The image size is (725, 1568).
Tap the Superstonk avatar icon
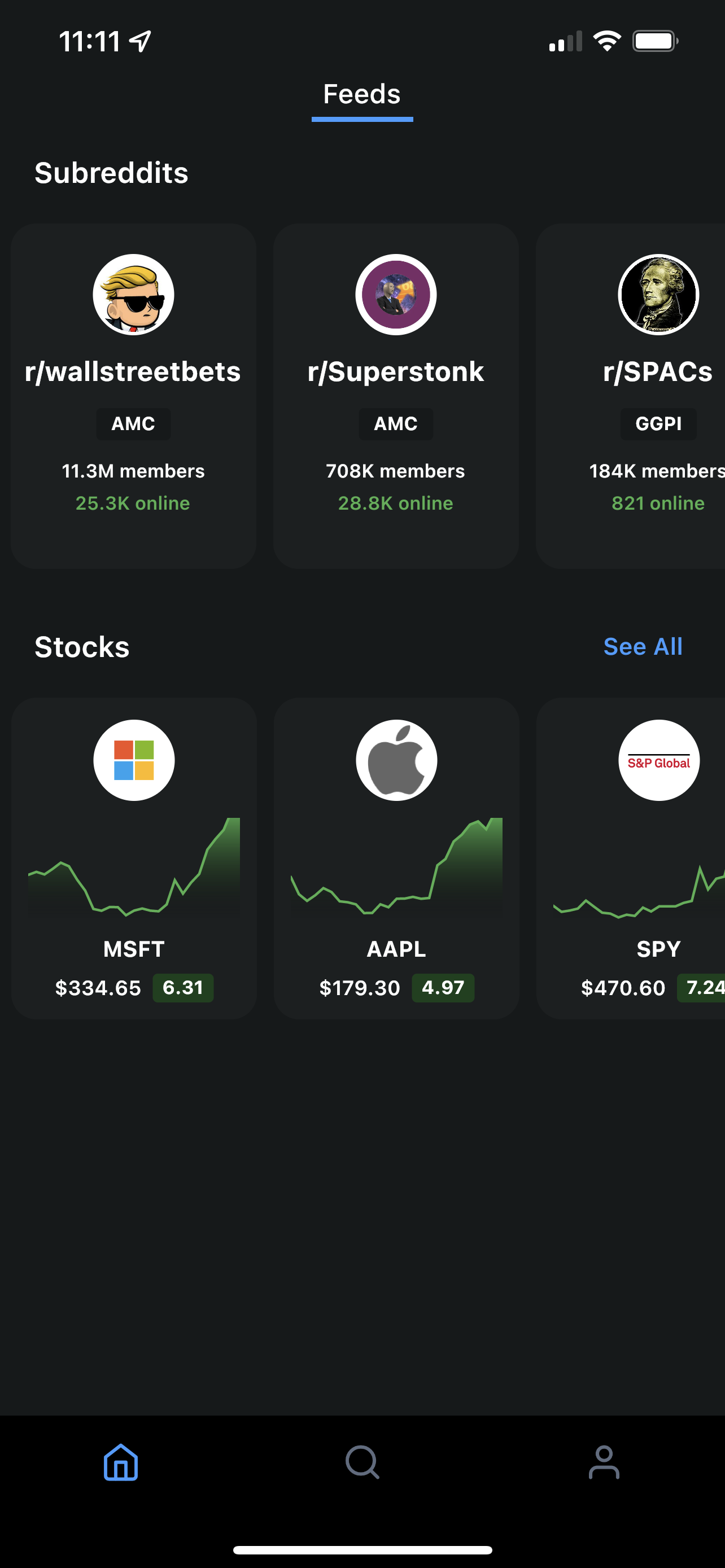point(396,295)
